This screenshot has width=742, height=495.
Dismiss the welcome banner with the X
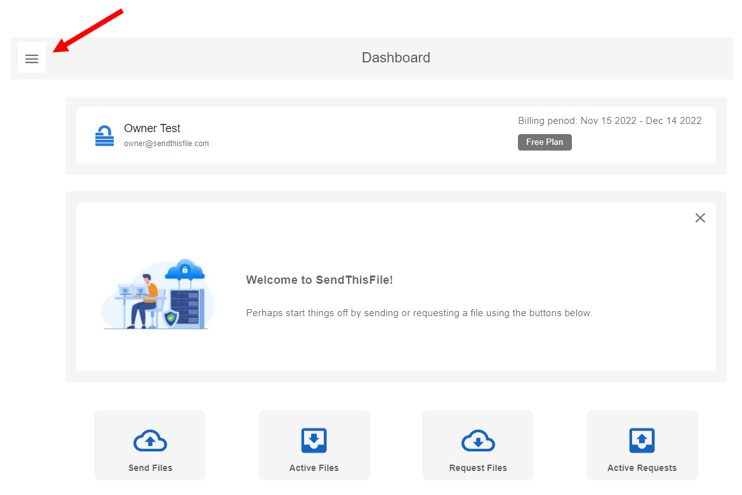pos(700,218)
